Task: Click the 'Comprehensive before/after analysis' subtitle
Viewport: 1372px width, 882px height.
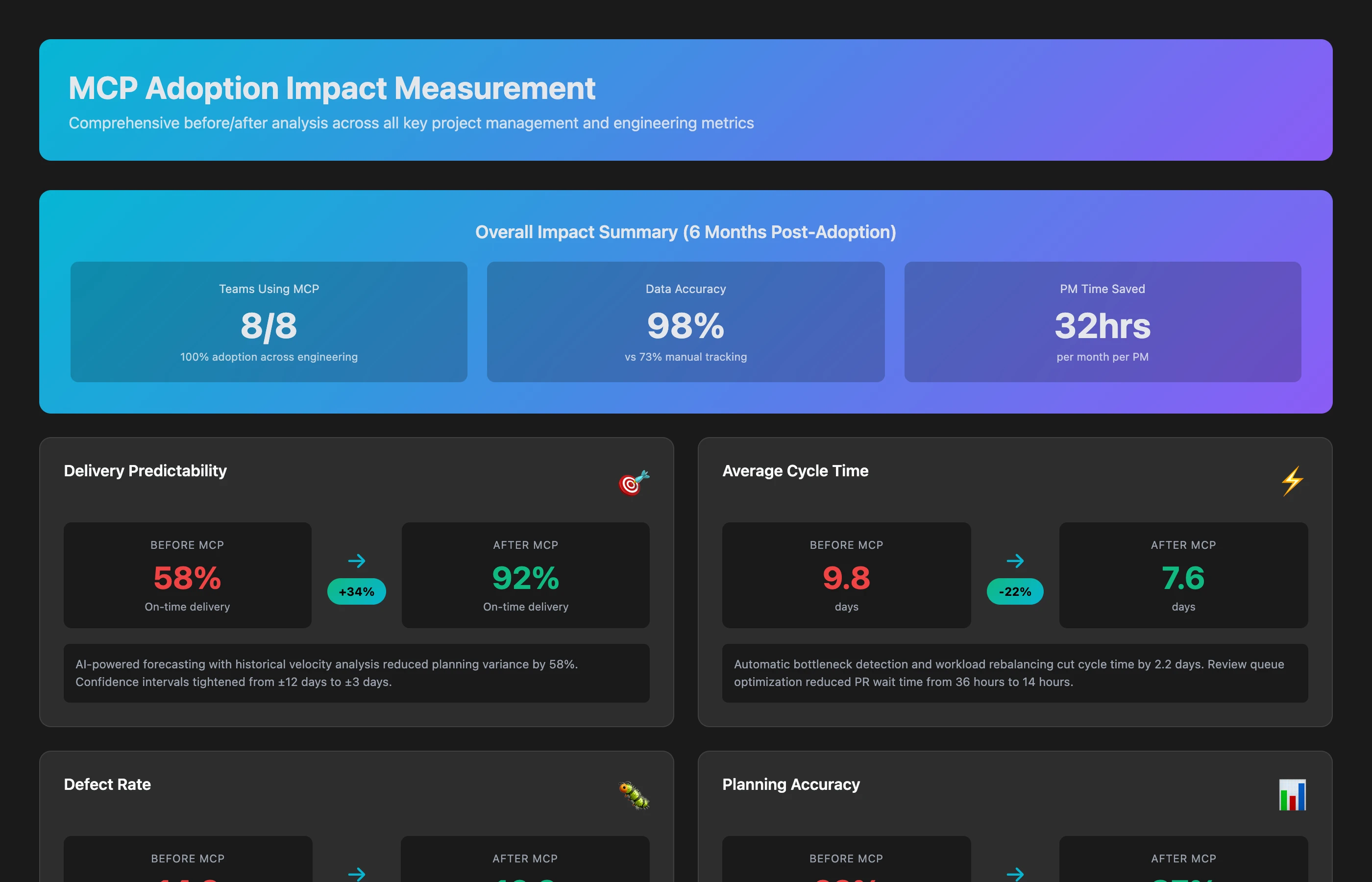Action: (x=411, y=123)
